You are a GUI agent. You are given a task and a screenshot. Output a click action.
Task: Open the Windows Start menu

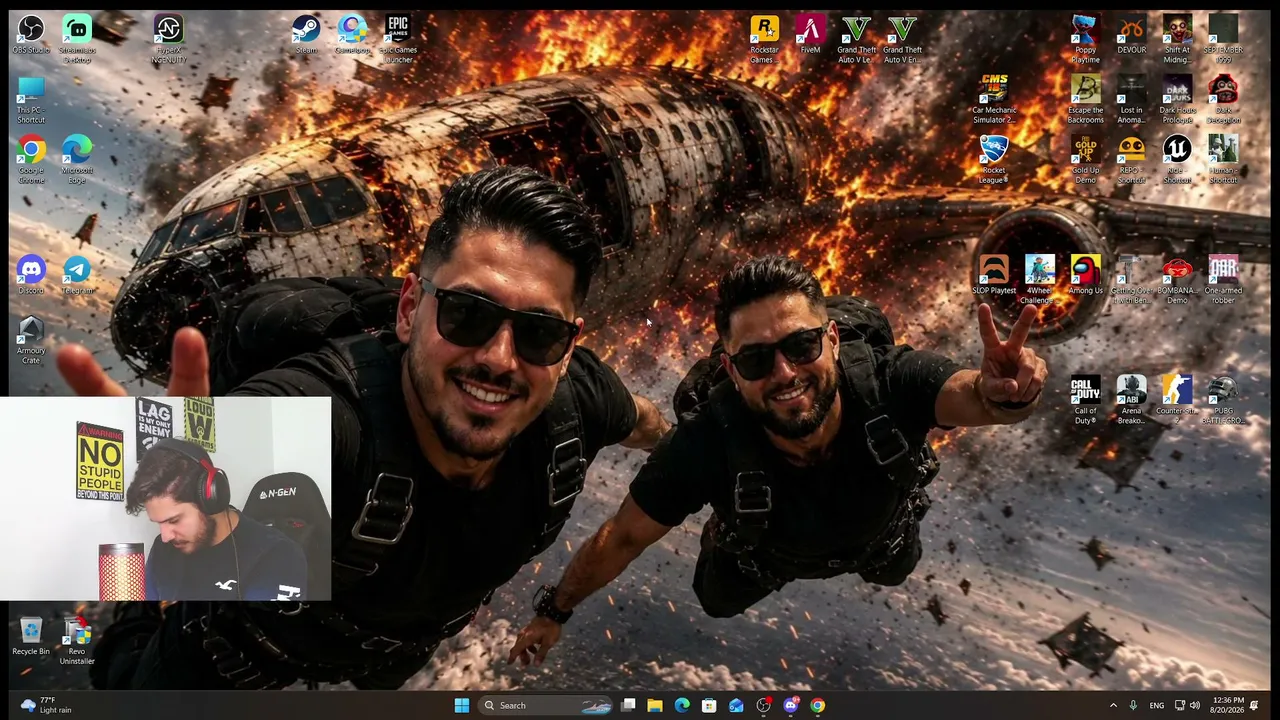click(462, 705)
